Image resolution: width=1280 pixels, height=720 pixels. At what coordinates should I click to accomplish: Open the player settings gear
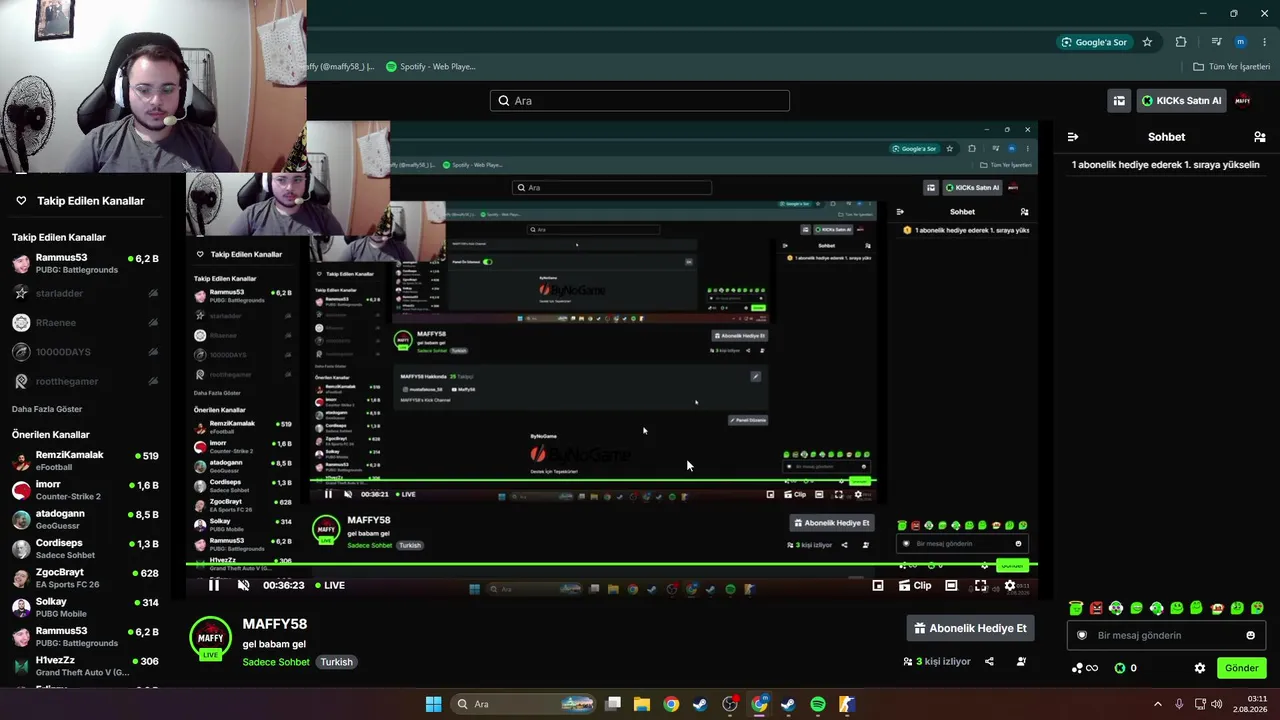pyautogui.click(x=1009, y=585)
